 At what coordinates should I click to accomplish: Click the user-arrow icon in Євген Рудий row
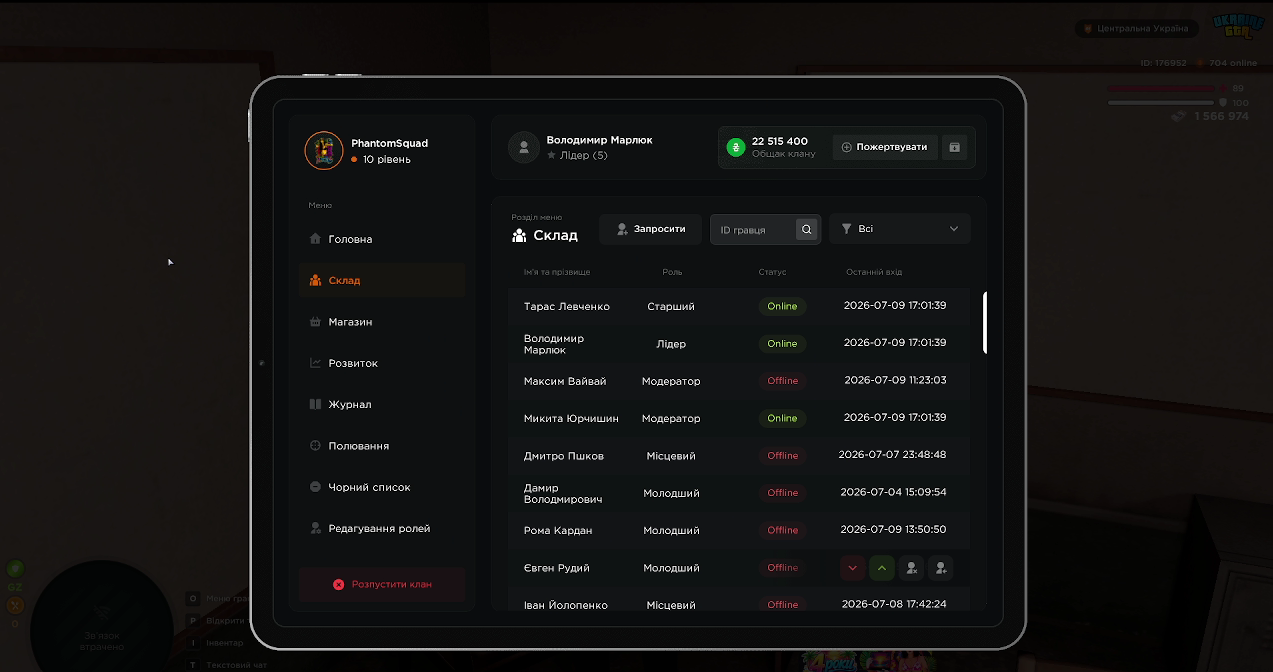(x=940, y=568)
